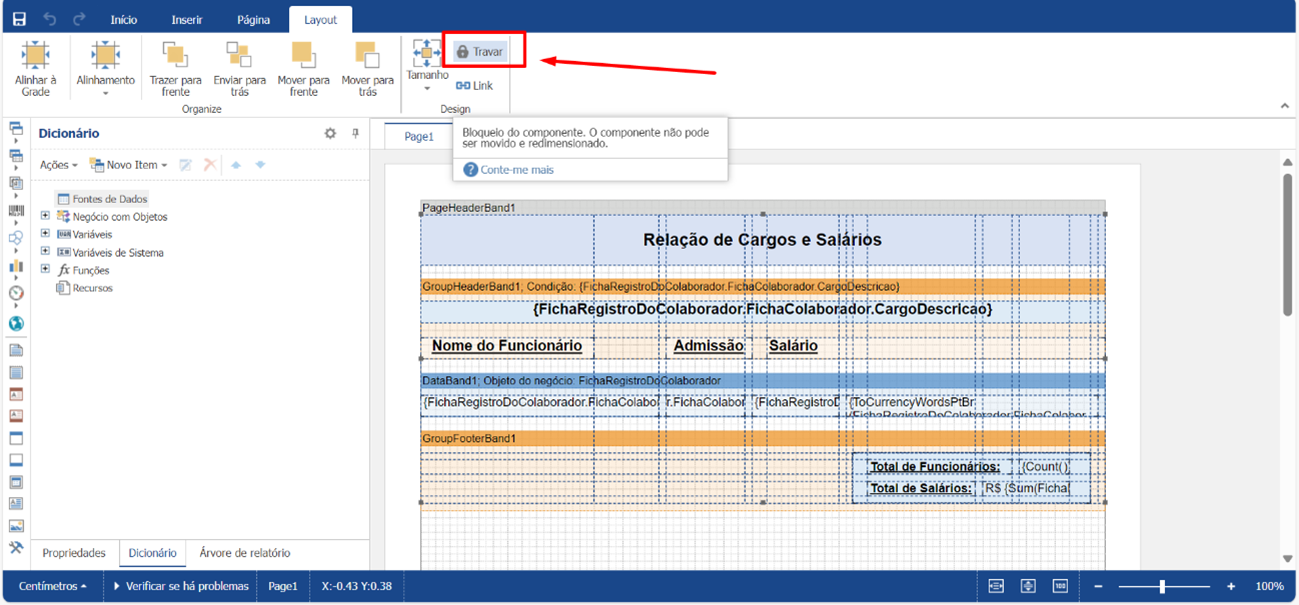Select the Total de Salários label
The width and height of the screenshot is (1299, 605).
click(921, 488)
